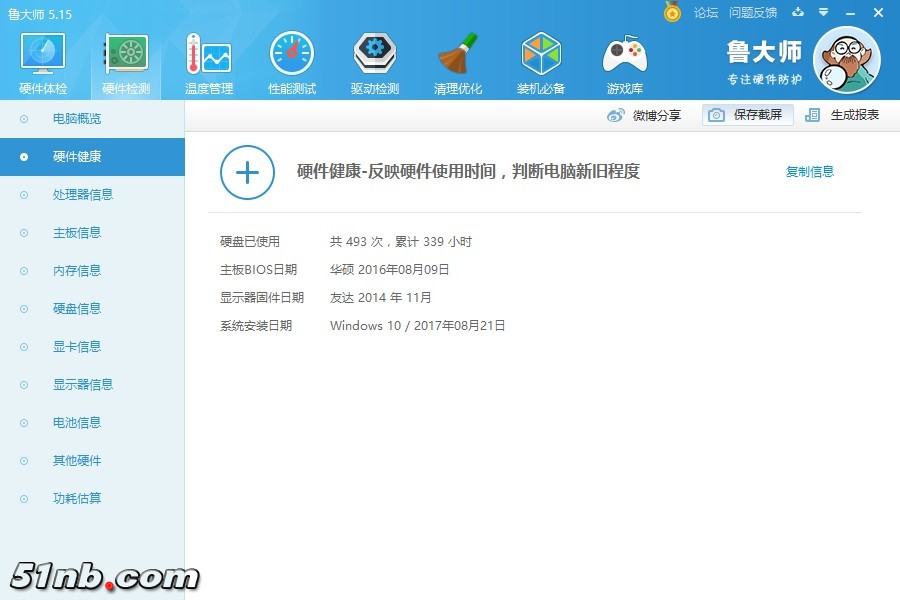Click the 鲁大师 cartoon avatar
This screenshot has width=900, height=600.
pos(846,60)
